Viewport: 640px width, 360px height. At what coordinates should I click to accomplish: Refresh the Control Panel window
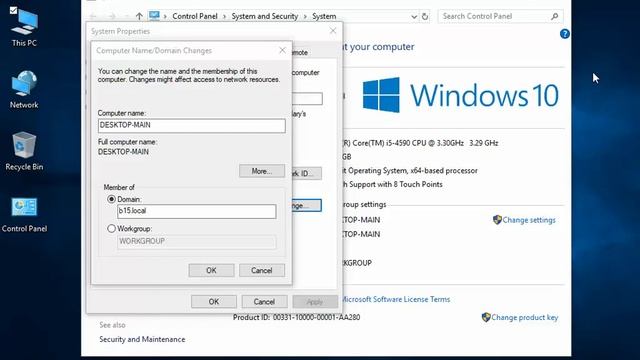425,16
